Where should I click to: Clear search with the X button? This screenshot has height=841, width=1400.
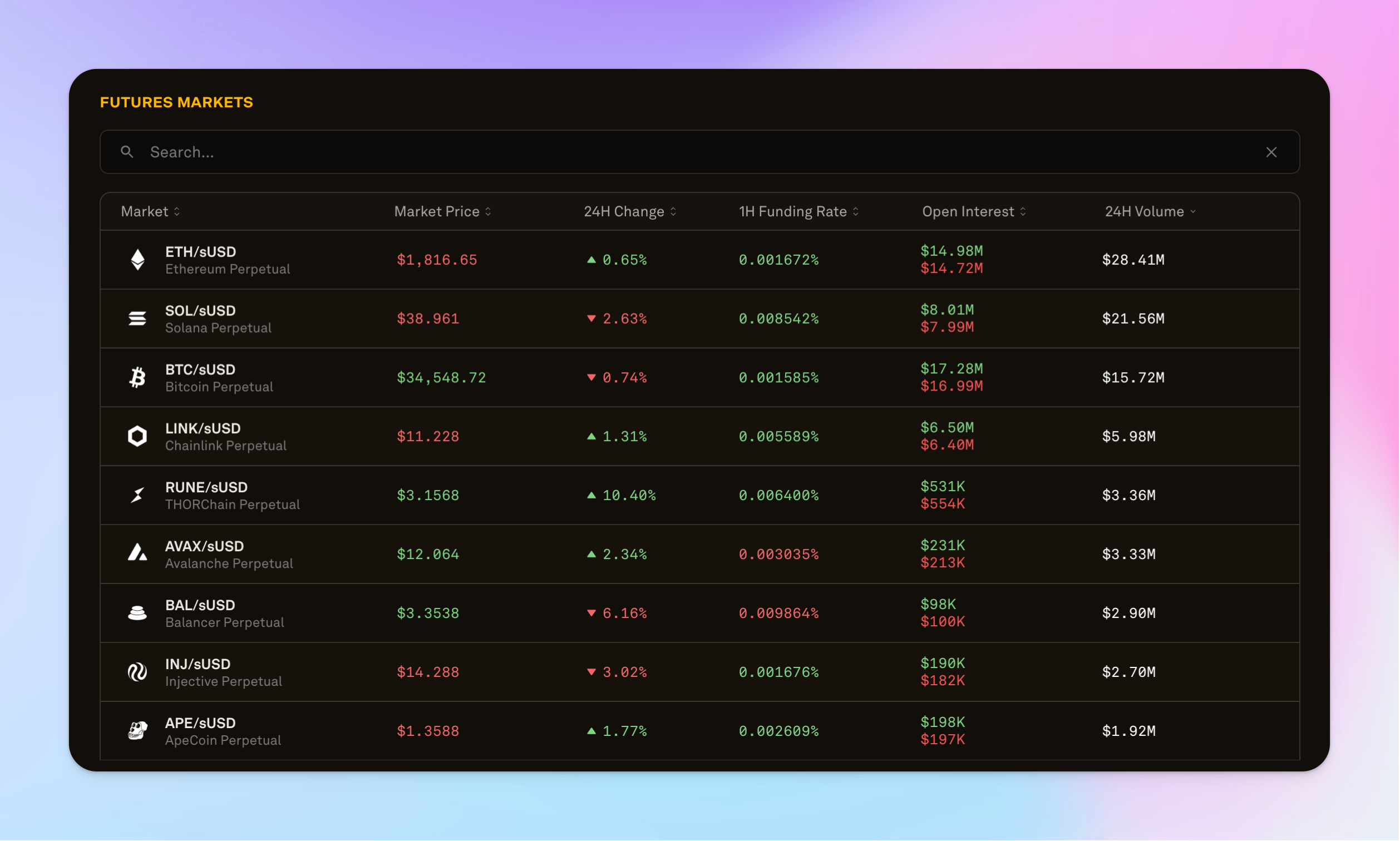(x=1271, y=152)
